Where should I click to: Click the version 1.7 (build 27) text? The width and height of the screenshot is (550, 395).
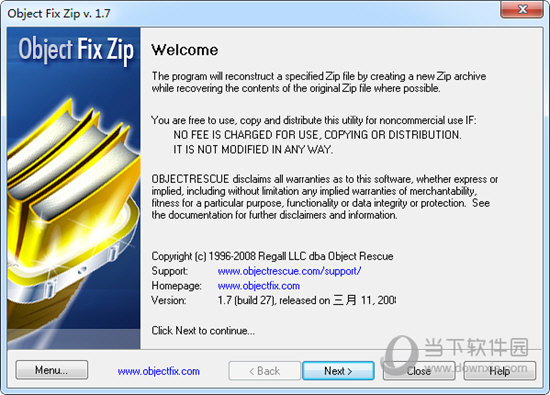[x=307, y=300]
